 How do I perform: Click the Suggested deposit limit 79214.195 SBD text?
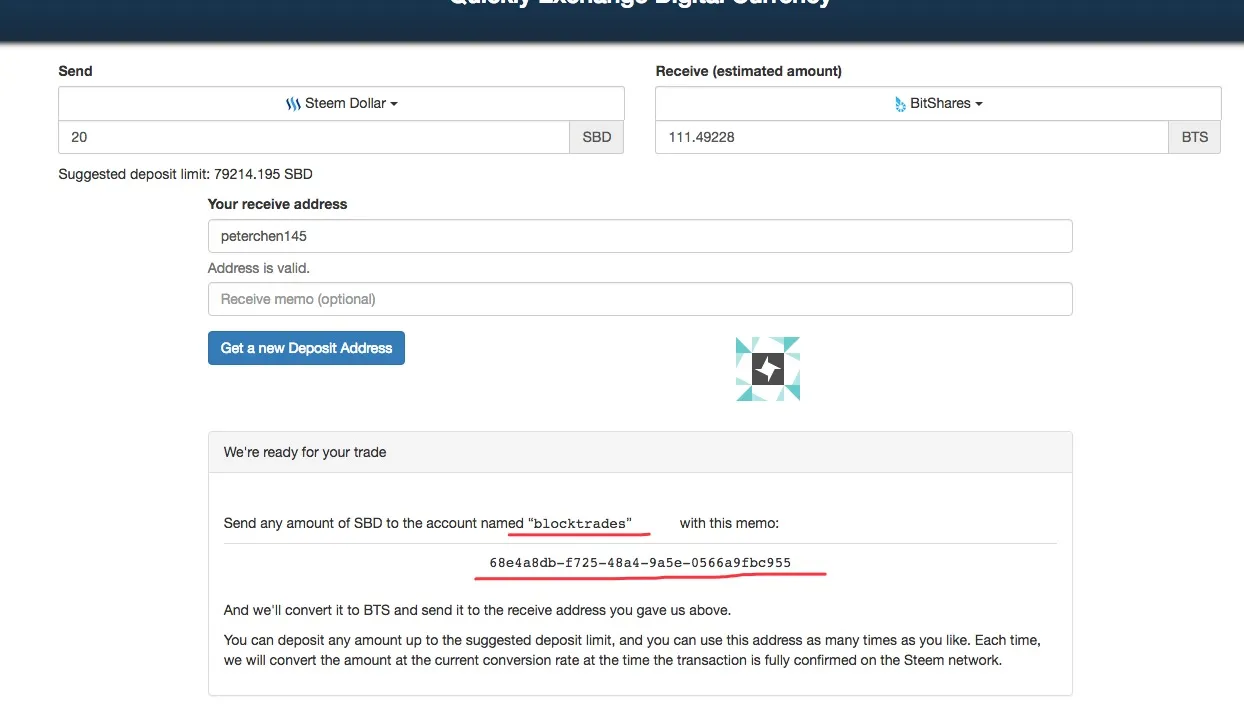tap(185, 174)
